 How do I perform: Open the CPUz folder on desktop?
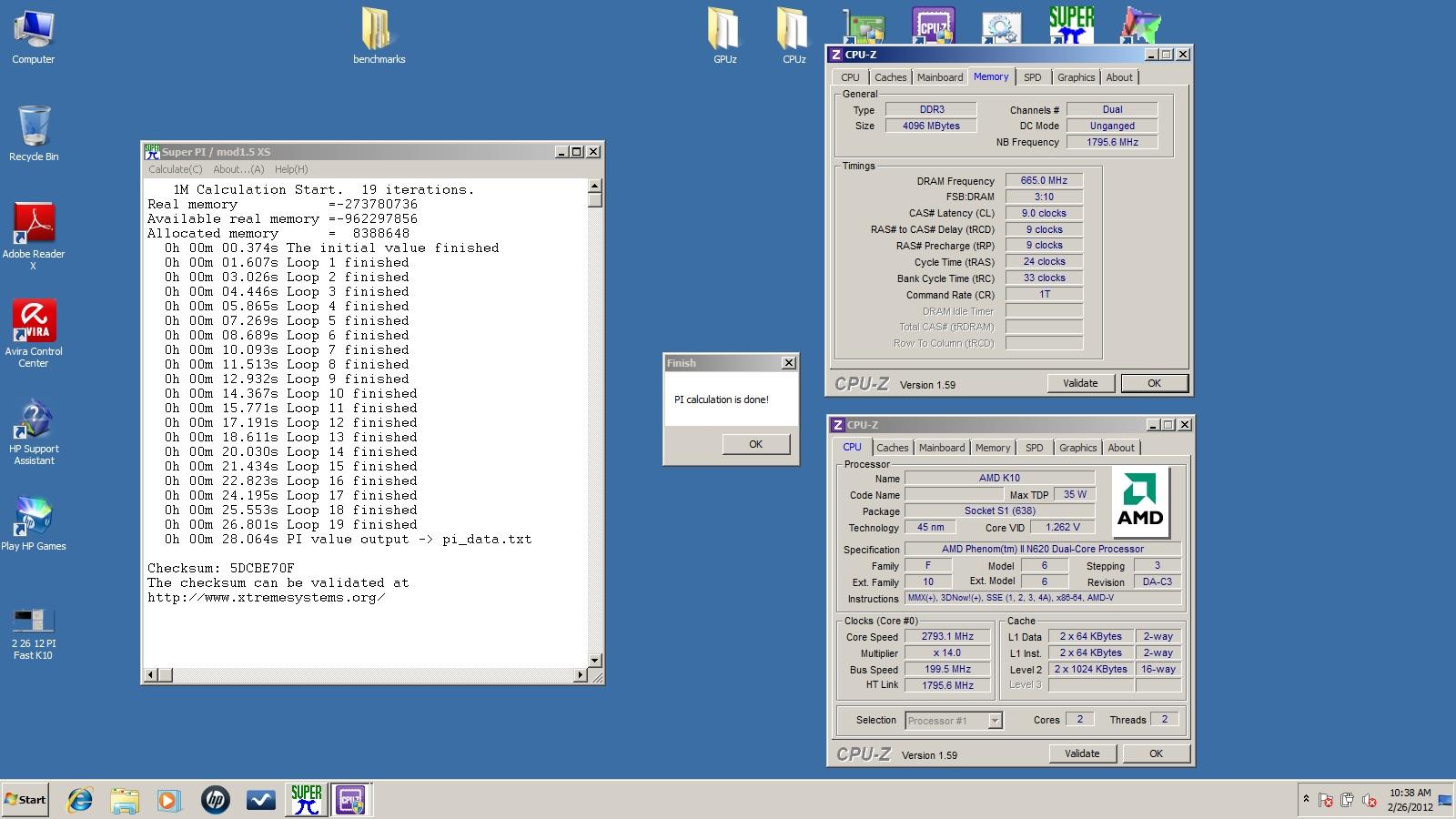(x=794, y=36)
